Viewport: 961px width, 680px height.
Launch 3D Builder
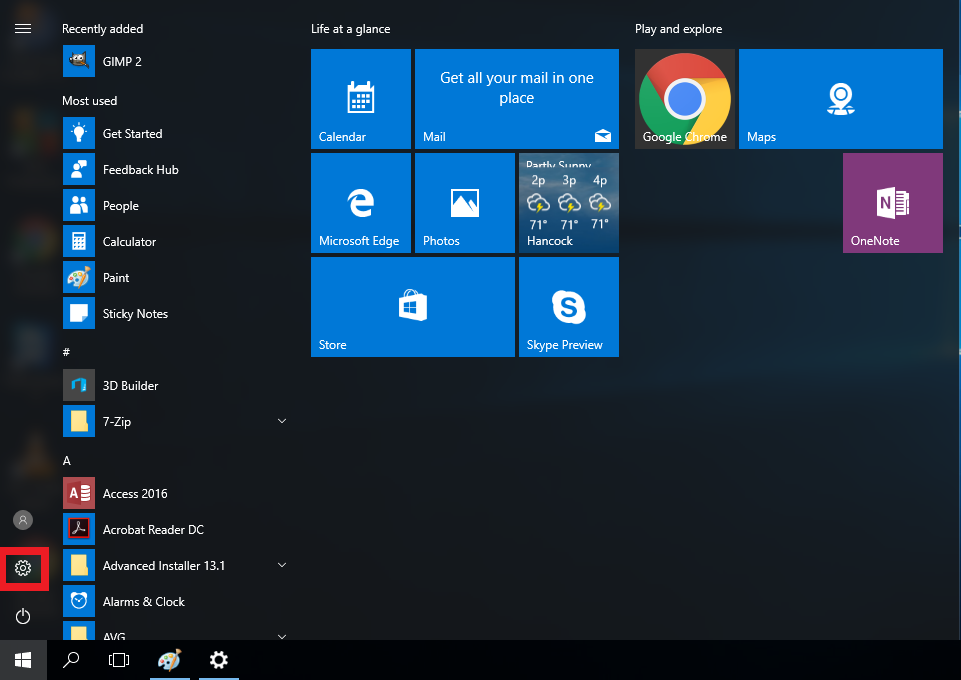click(175, 385)
